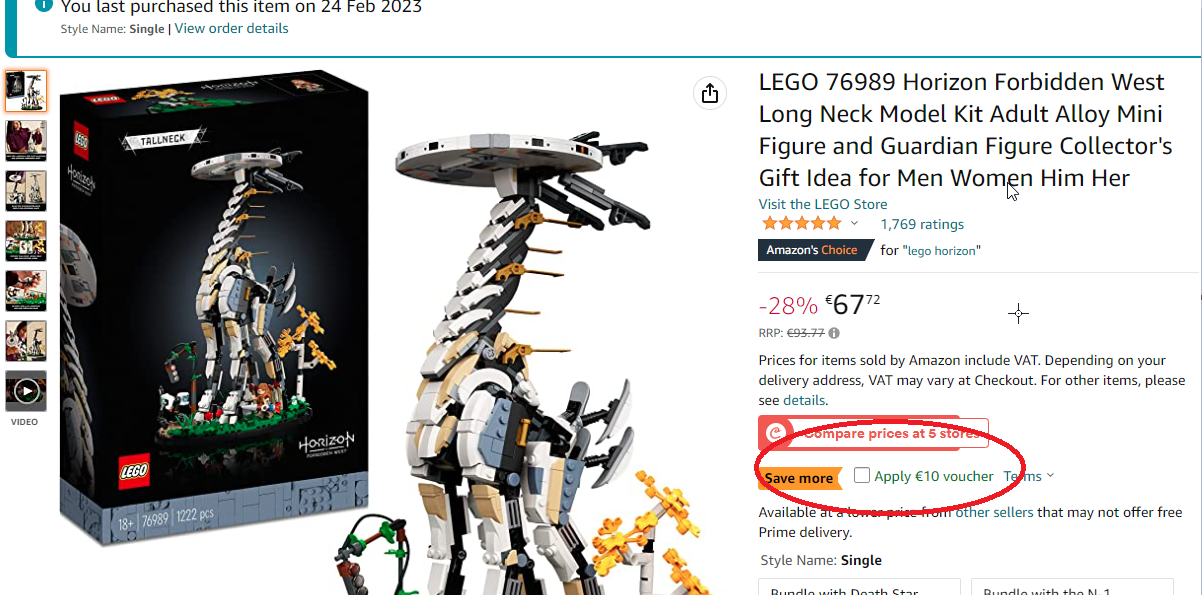
Task: Expand the star rating dropdown chevron
Action: (854, 224)
